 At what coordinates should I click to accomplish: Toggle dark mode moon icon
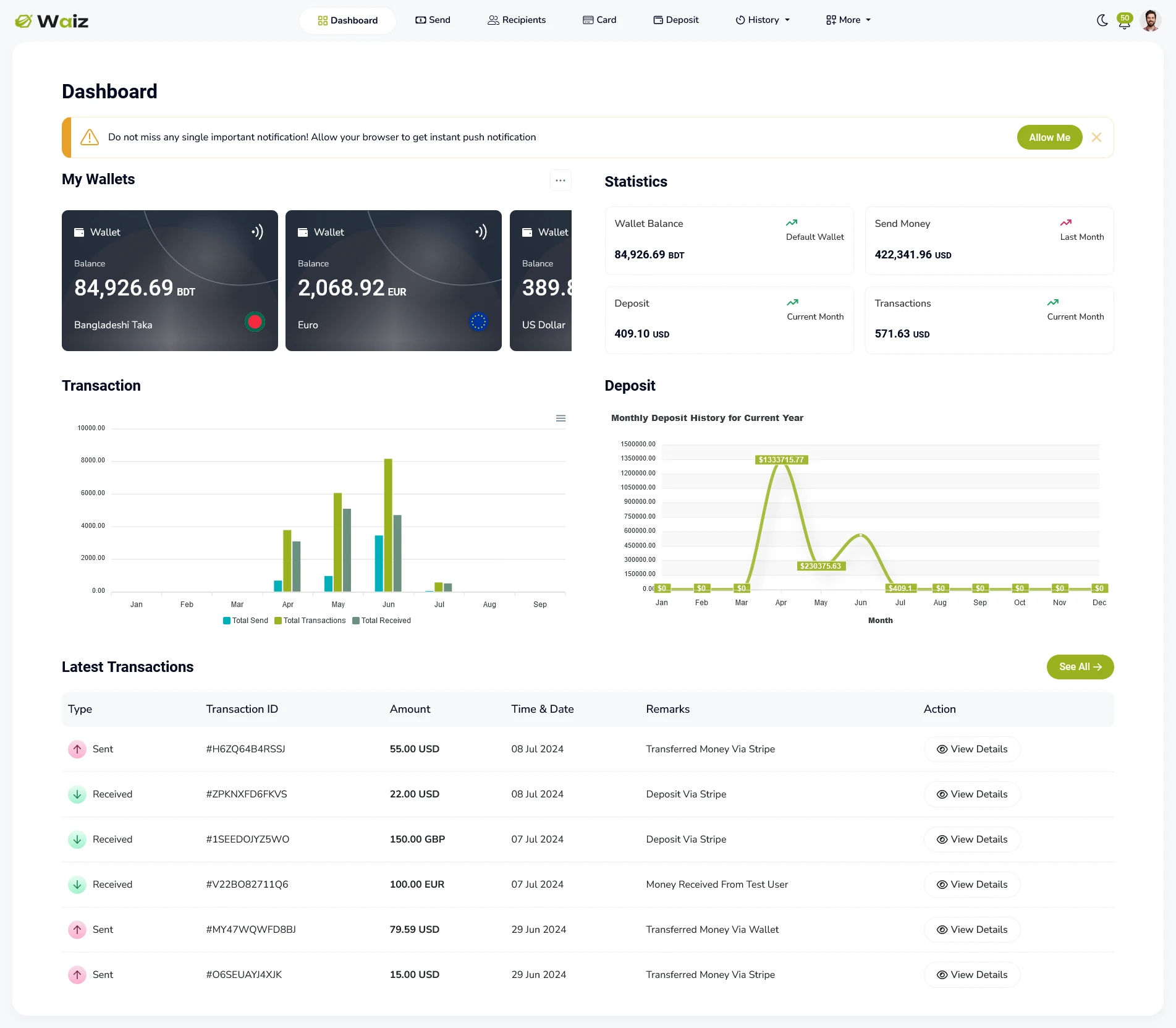coord(1102,20)
